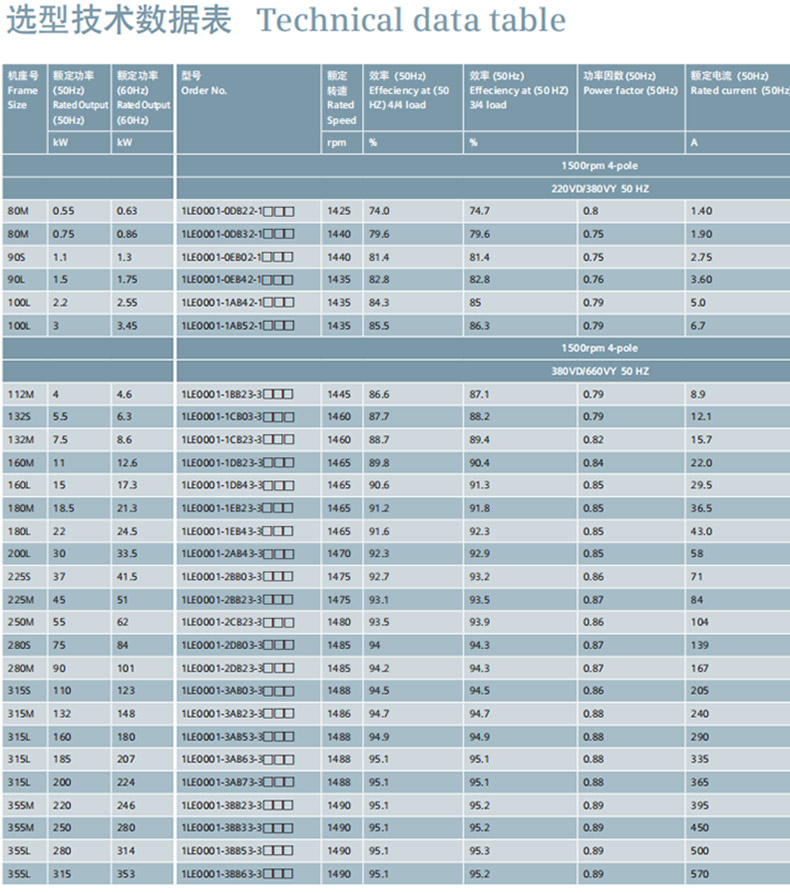Click the Rated current column header
This screenshot has width=790, height=893.
click(x=736, y=90)
